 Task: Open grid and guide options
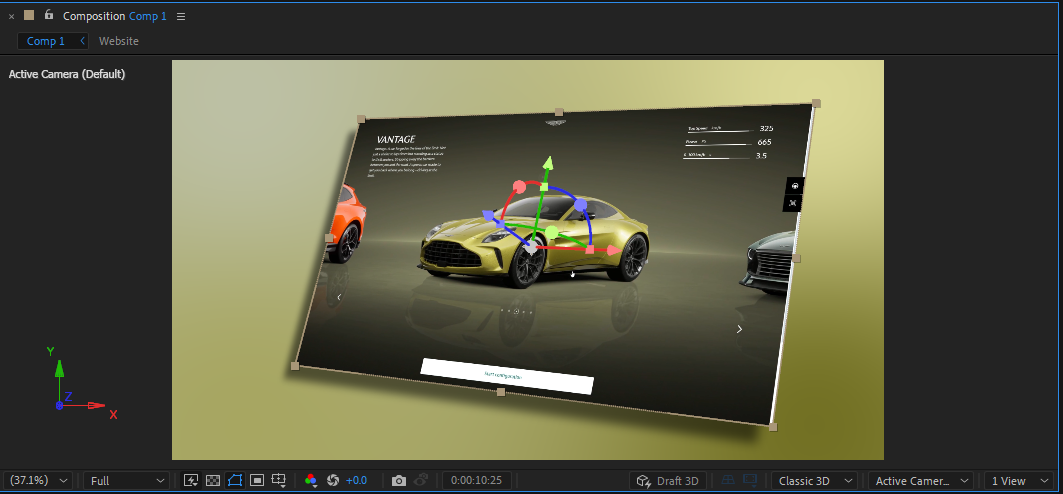280,481
